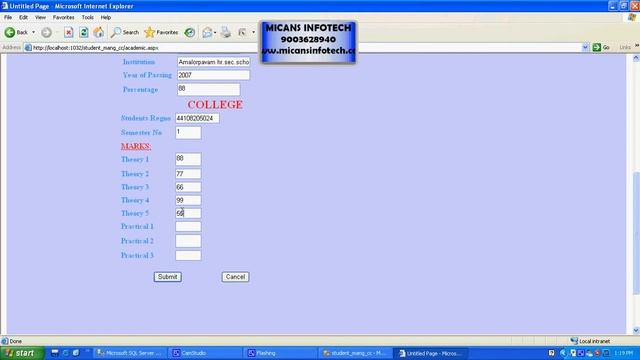Image resolution: width=640 pixels, height=360 pixels.
Task: Open the Favorites menu
Action: point(63,18)
